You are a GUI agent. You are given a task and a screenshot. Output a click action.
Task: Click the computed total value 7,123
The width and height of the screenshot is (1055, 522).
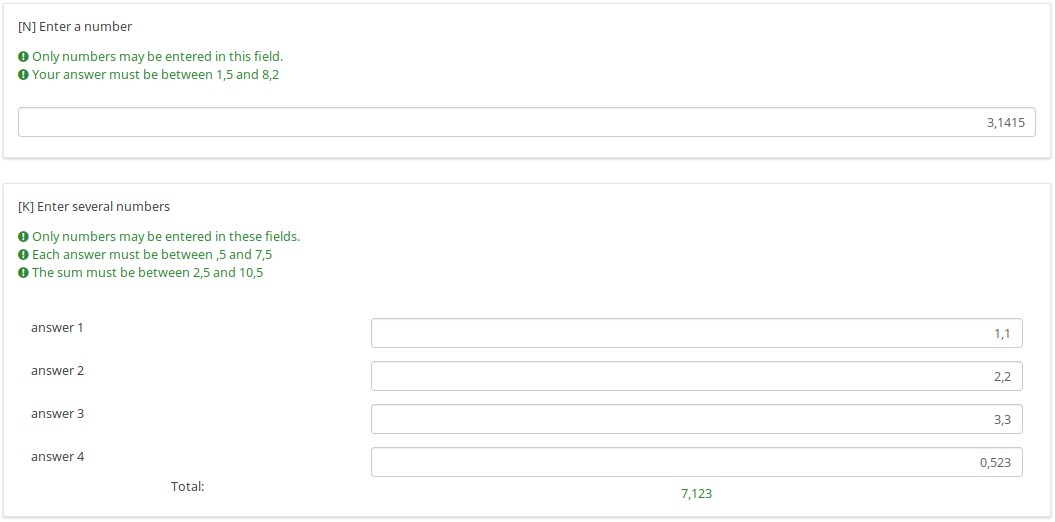(x=696, y=494)
